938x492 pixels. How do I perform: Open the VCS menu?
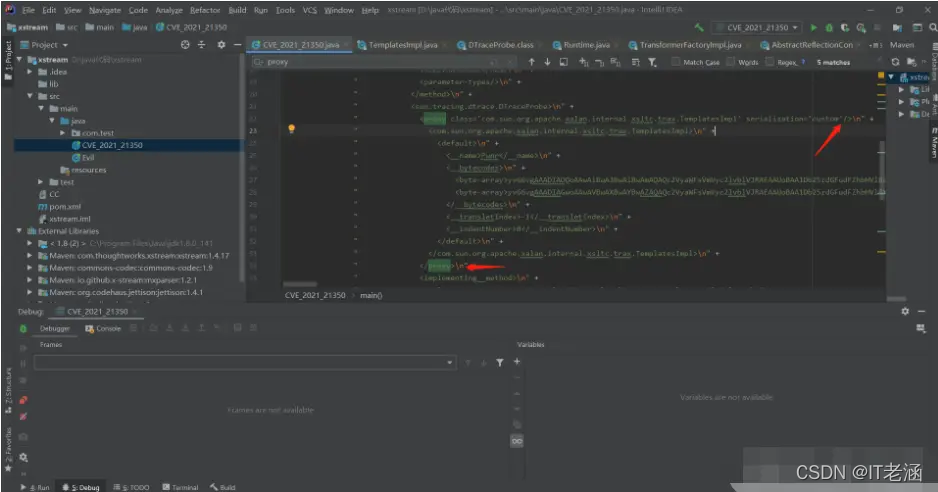tap(309, 10)
